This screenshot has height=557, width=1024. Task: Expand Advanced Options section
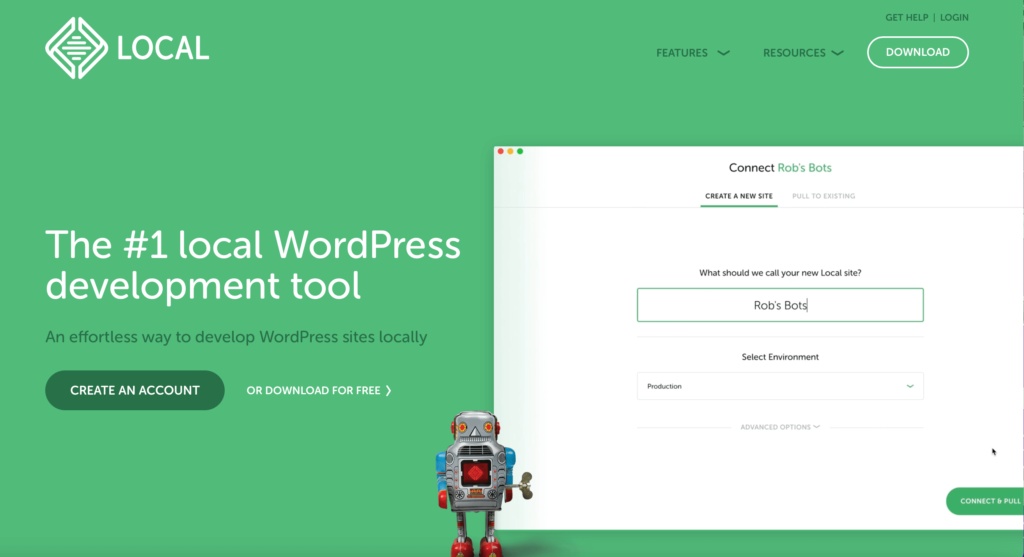click(779, 427)
